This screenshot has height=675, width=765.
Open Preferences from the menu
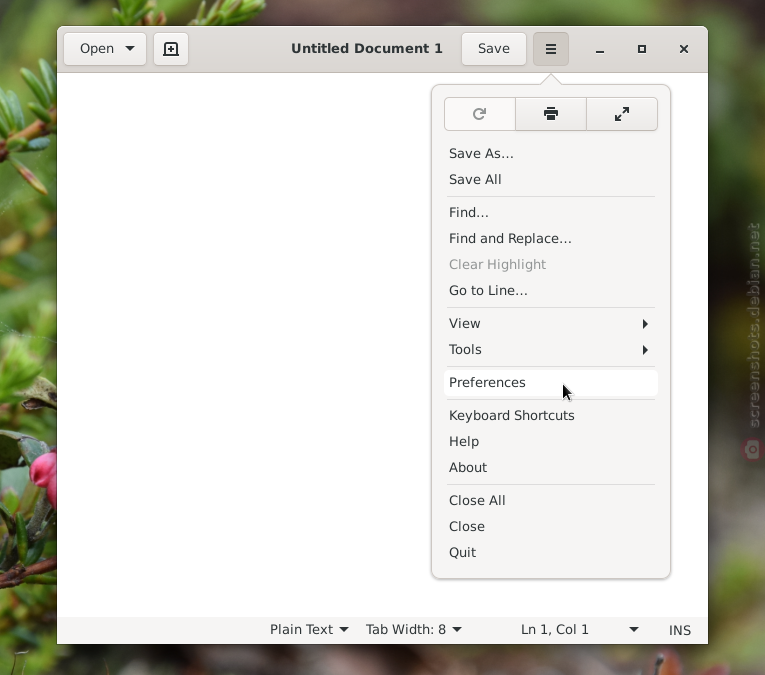551,383
